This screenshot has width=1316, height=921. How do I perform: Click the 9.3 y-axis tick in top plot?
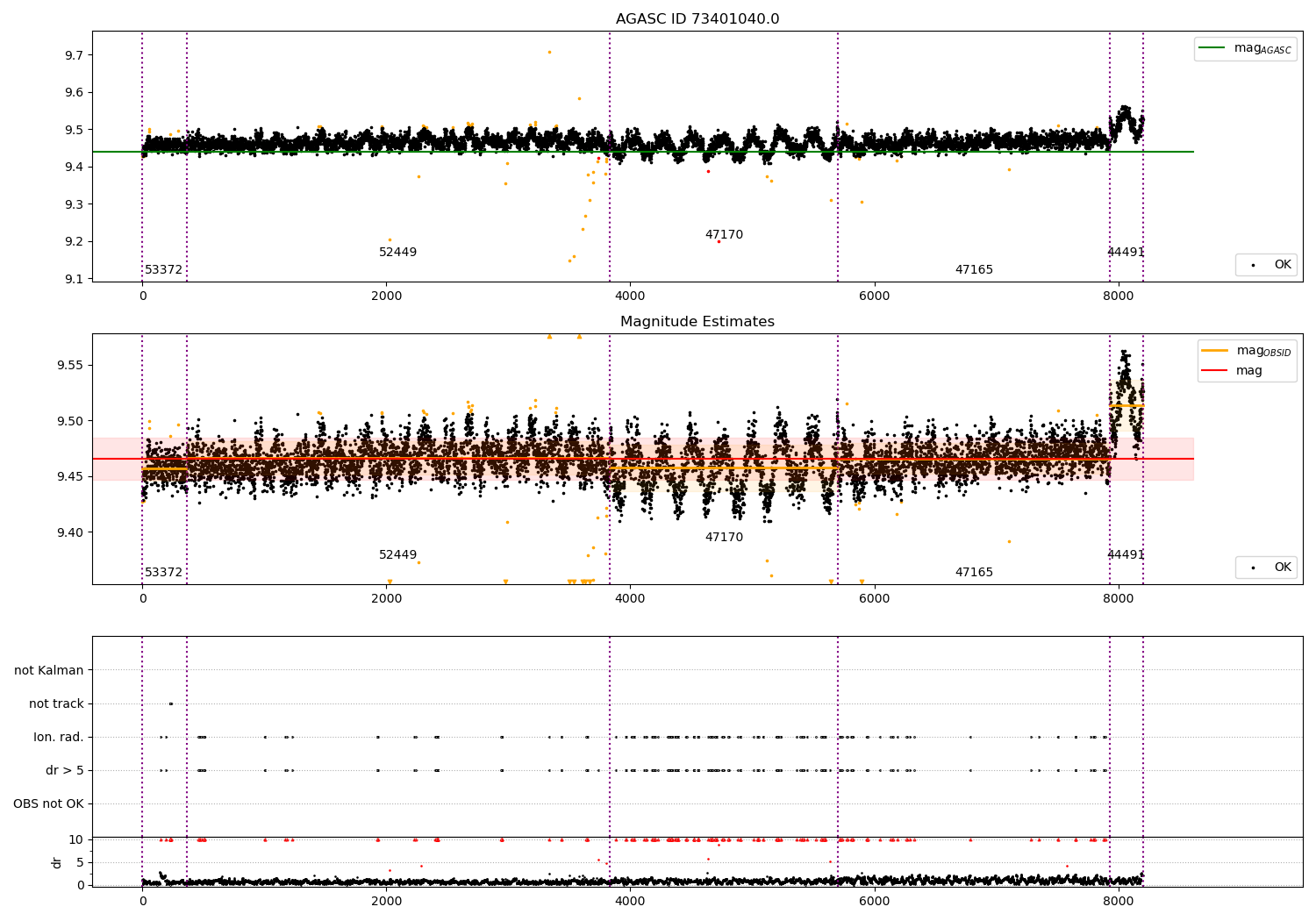point(75,204)
